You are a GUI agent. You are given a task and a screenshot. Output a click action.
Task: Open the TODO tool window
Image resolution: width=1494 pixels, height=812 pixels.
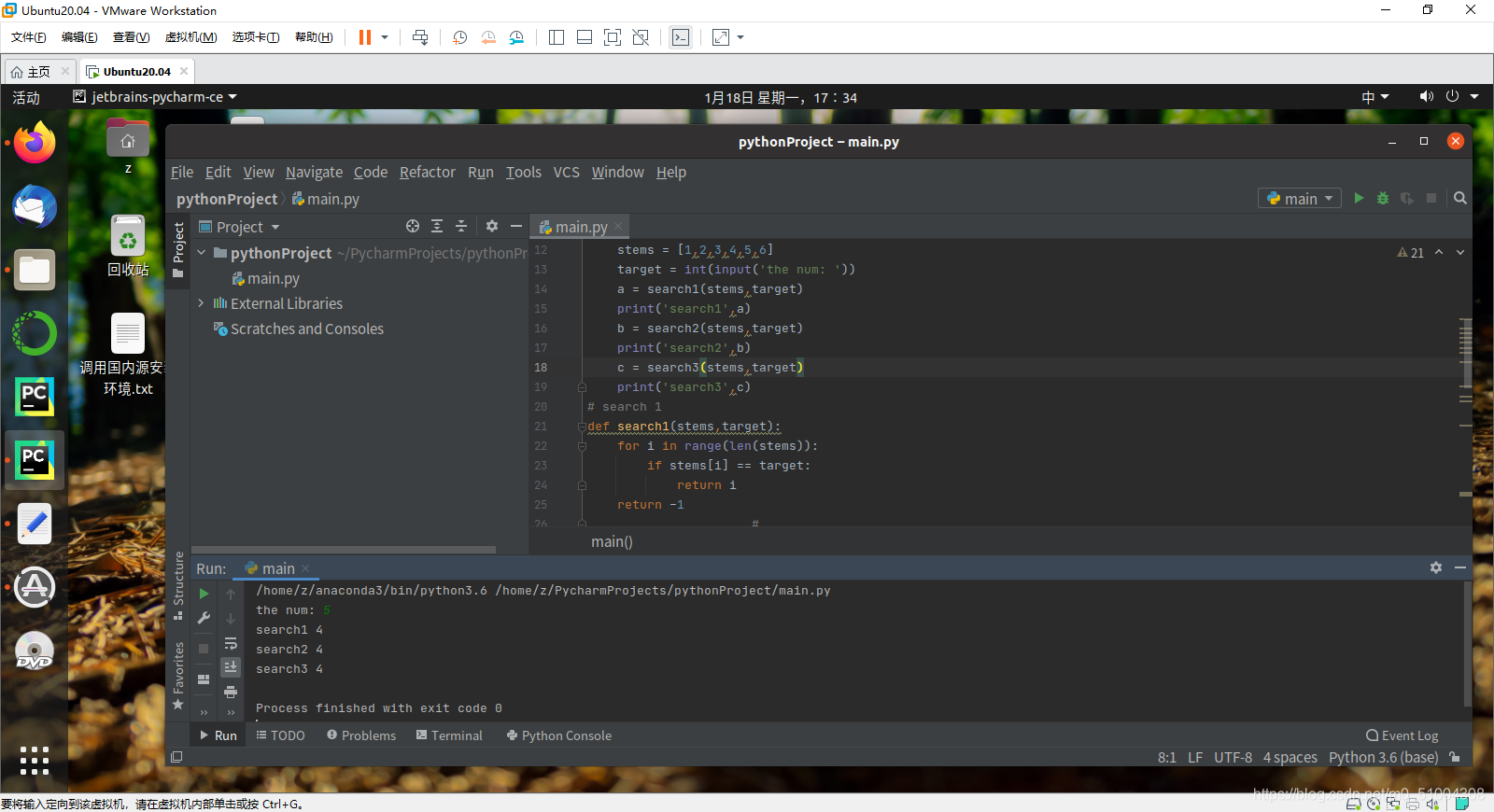tap(280, 735)
